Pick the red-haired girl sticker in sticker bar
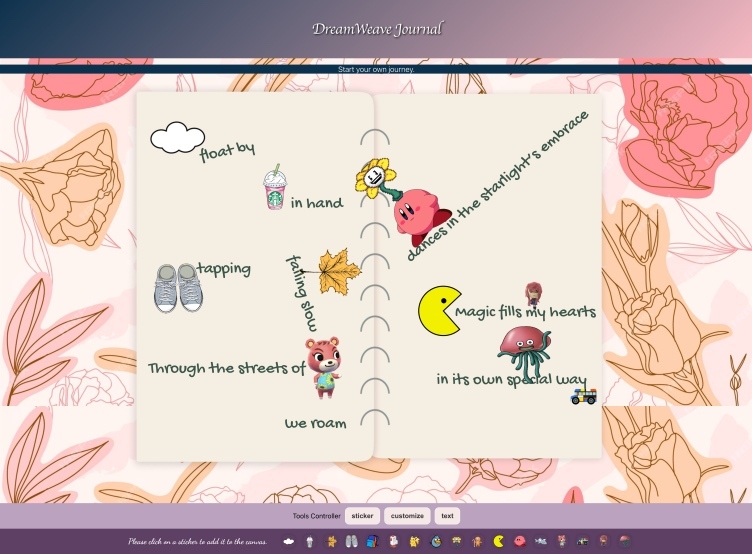 (603, 542)
